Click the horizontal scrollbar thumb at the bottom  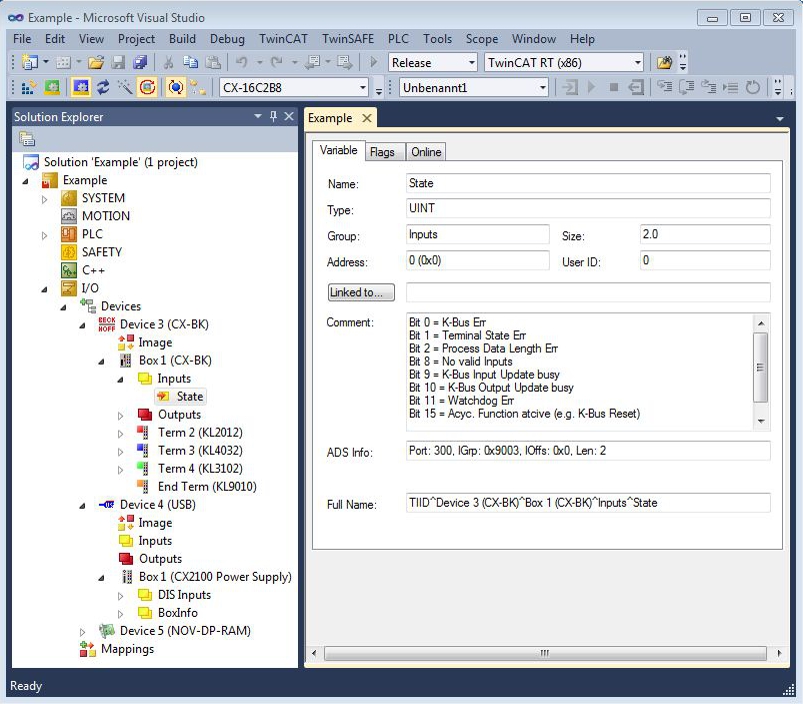point(545,653)
